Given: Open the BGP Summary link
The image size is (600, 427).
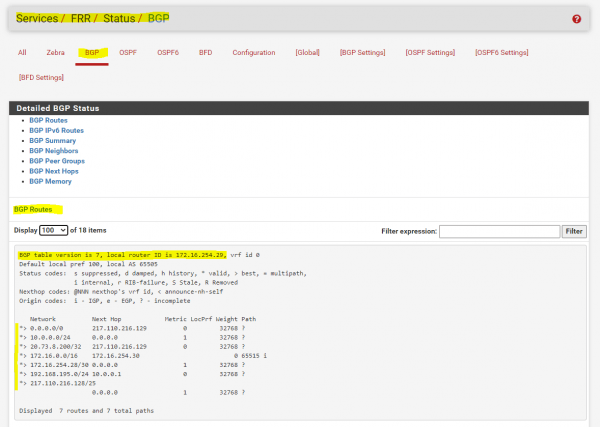Looking at the screenshot, I should pos(51,141).
